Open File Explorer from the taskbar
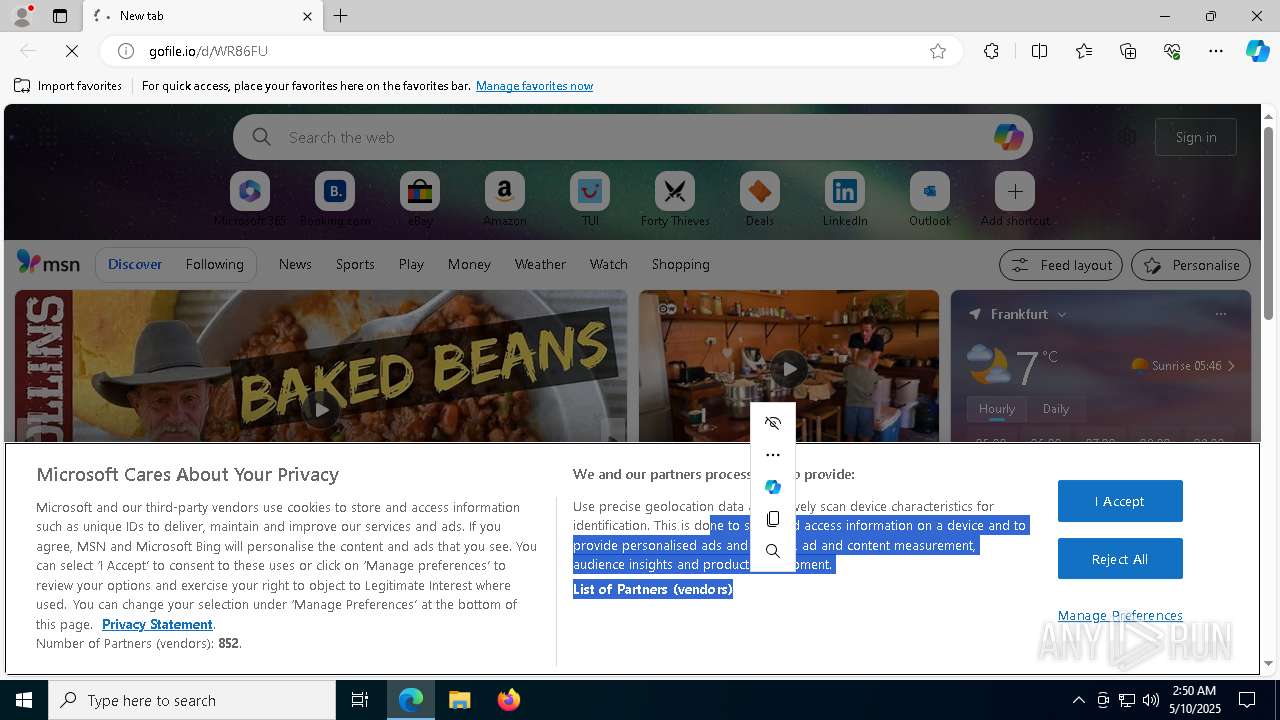The image size is (1280, 720). coord(459,700)
